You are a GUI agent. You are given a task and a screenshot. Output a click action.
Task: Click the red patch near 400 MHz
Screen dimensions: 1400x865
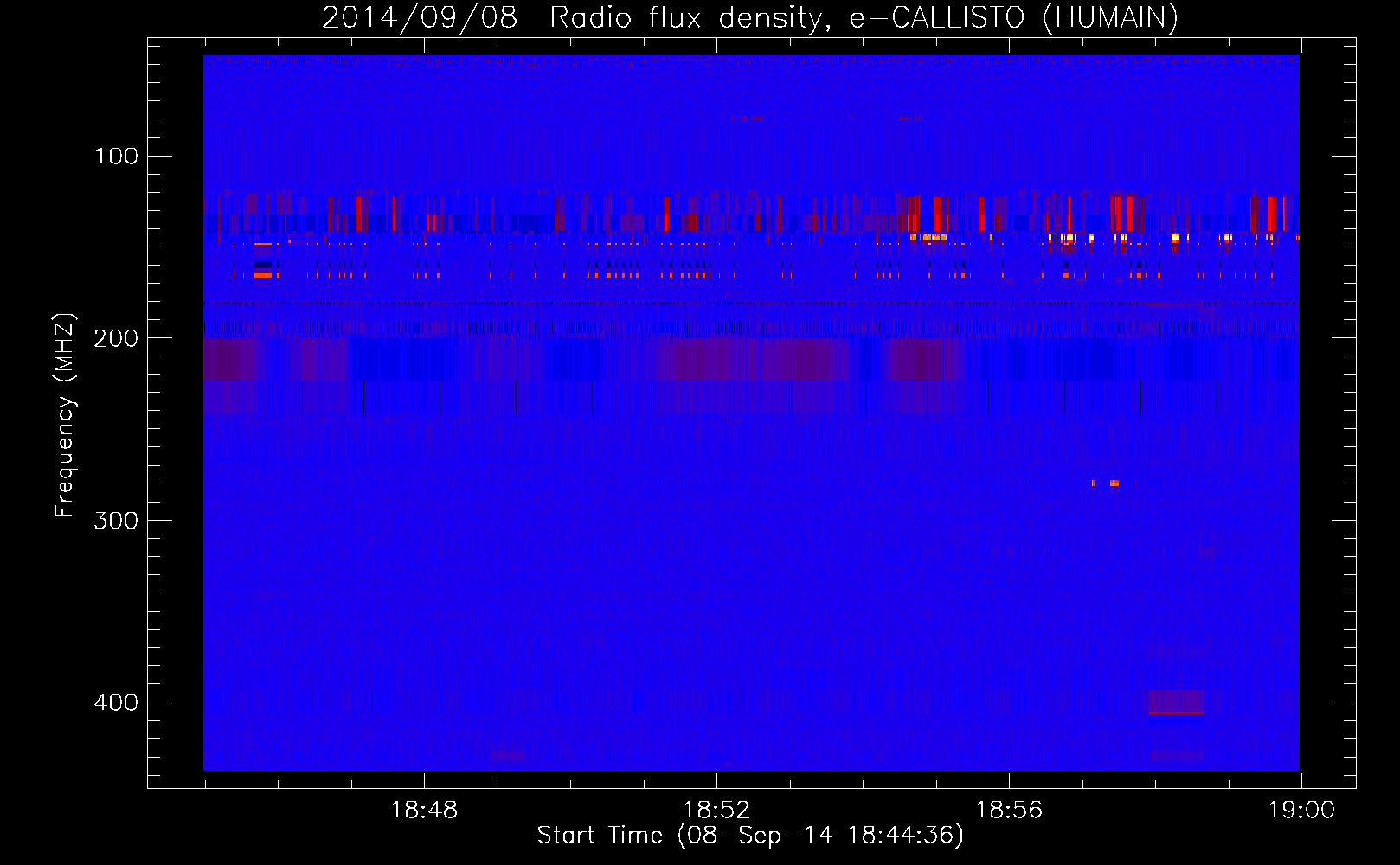1176,702
